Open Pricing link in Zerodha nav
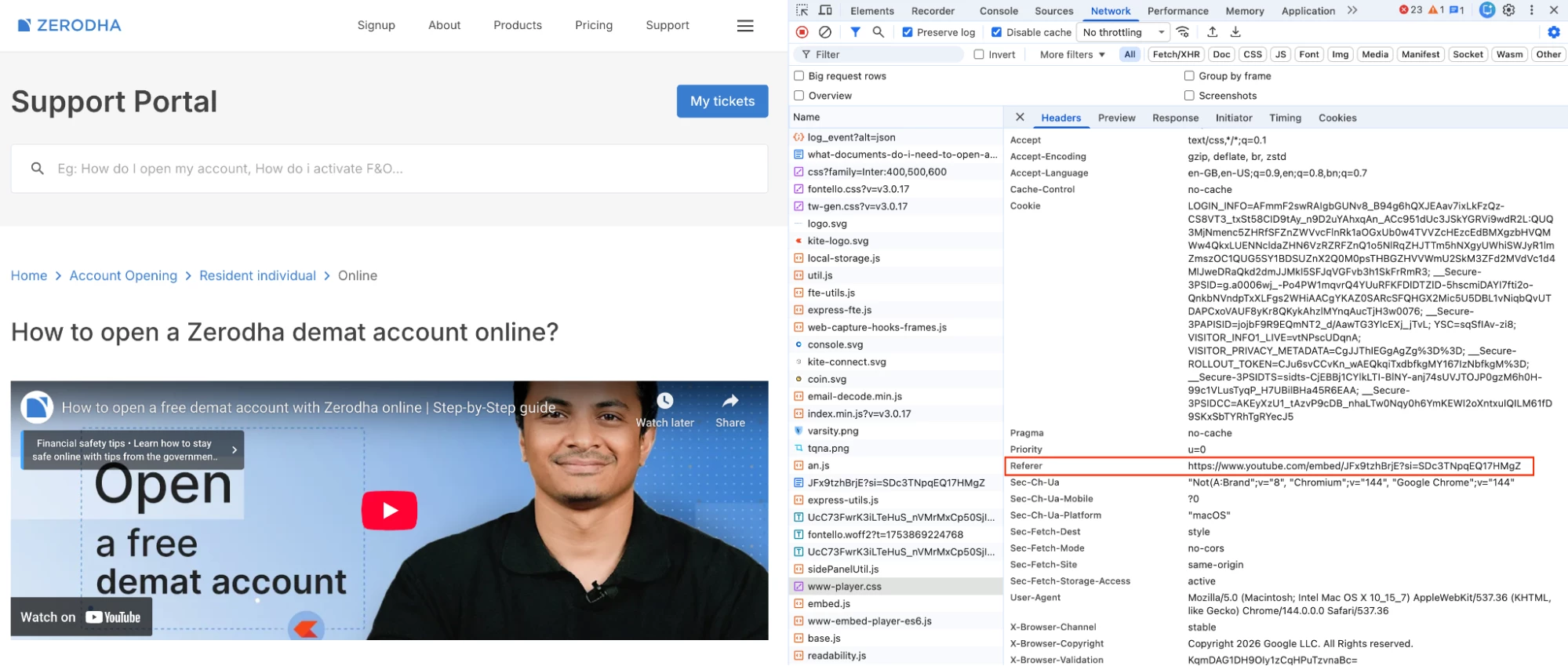The height and width of the screenshot is (666, 1568). click(594, 25)
